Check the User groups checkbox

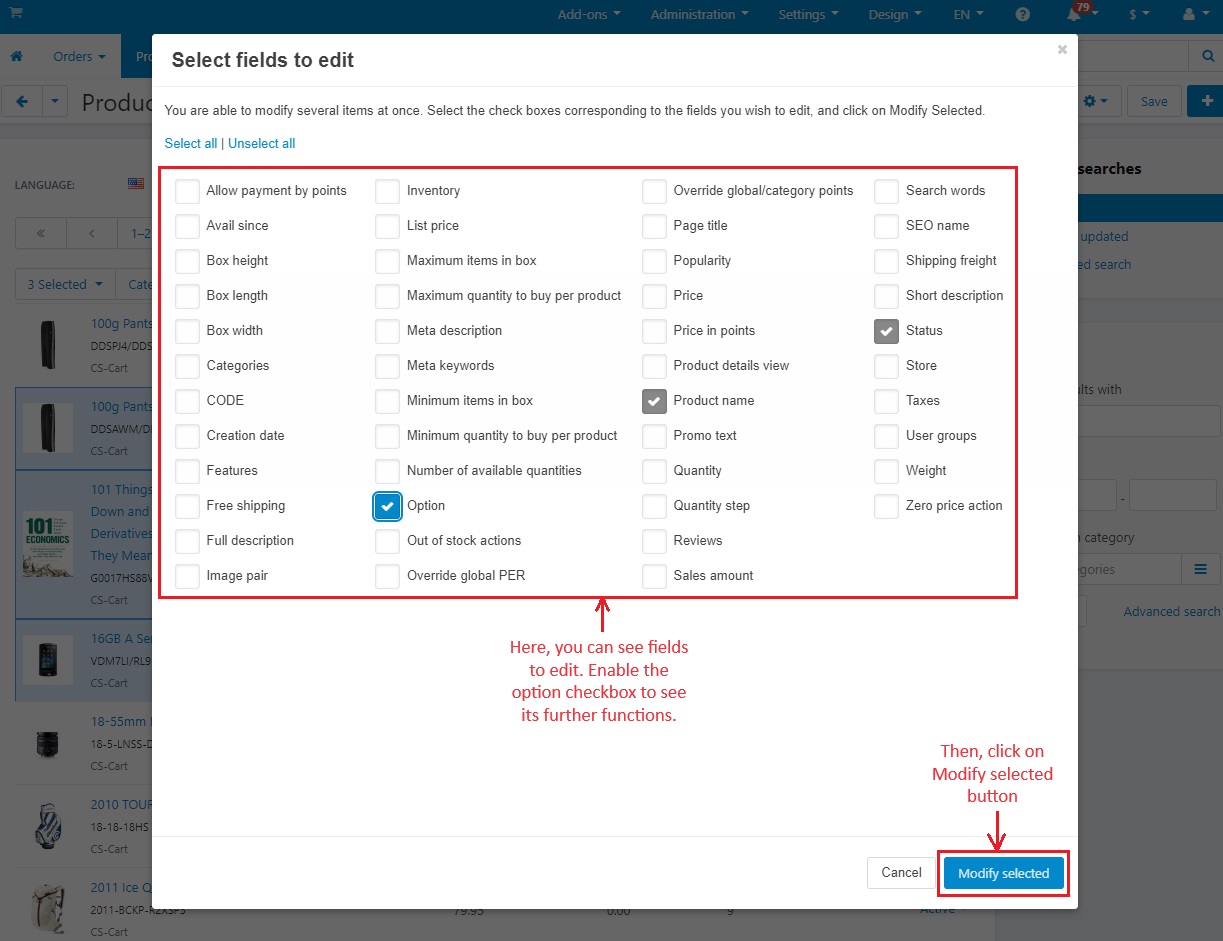(x=886, y=436)
